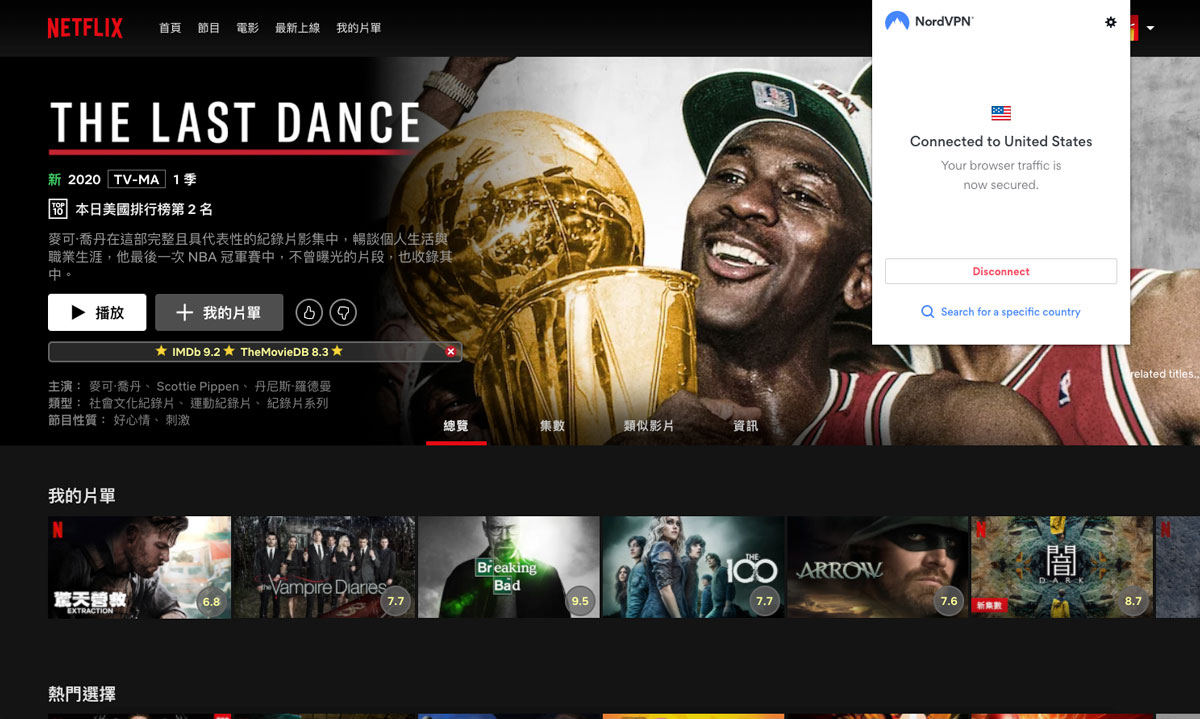1200x719 pixels.
Task: Click the TV-MA rating badge
Action: click(x=136, y=179)
